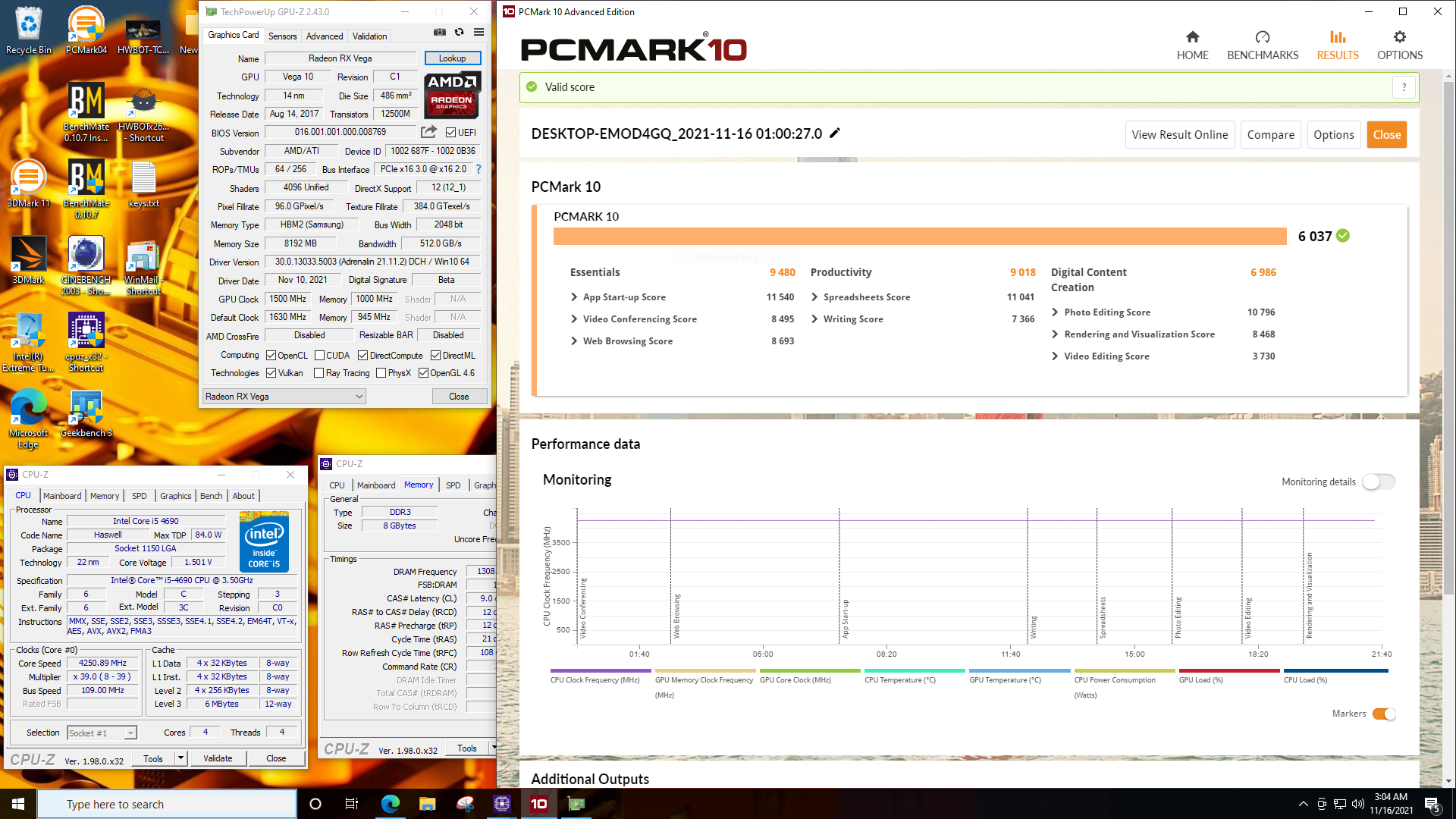This screenshot has width=1456, height=819.
Task: Expand Spreadsheets Score
Action: coord(814,297)
